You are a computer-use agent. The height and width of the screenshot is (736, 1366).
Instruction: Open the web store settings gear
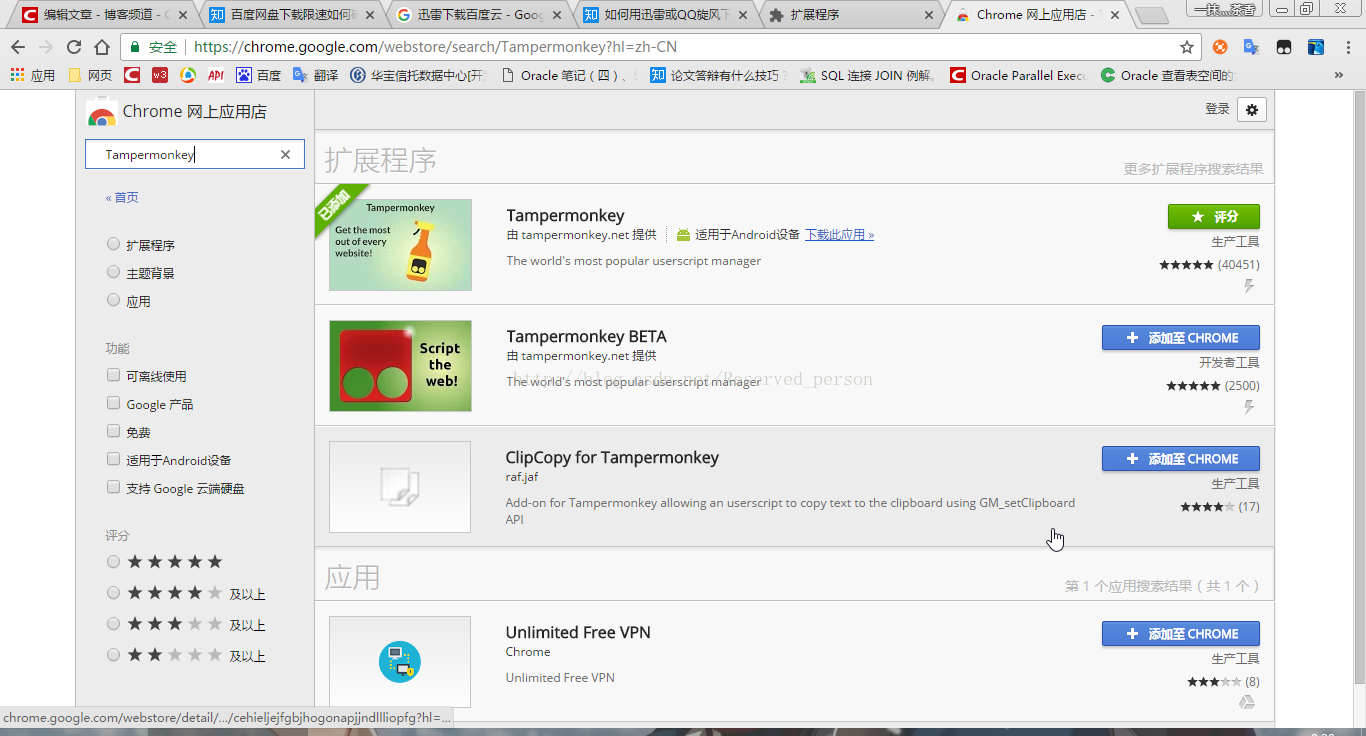click(x=1252, y=110)
